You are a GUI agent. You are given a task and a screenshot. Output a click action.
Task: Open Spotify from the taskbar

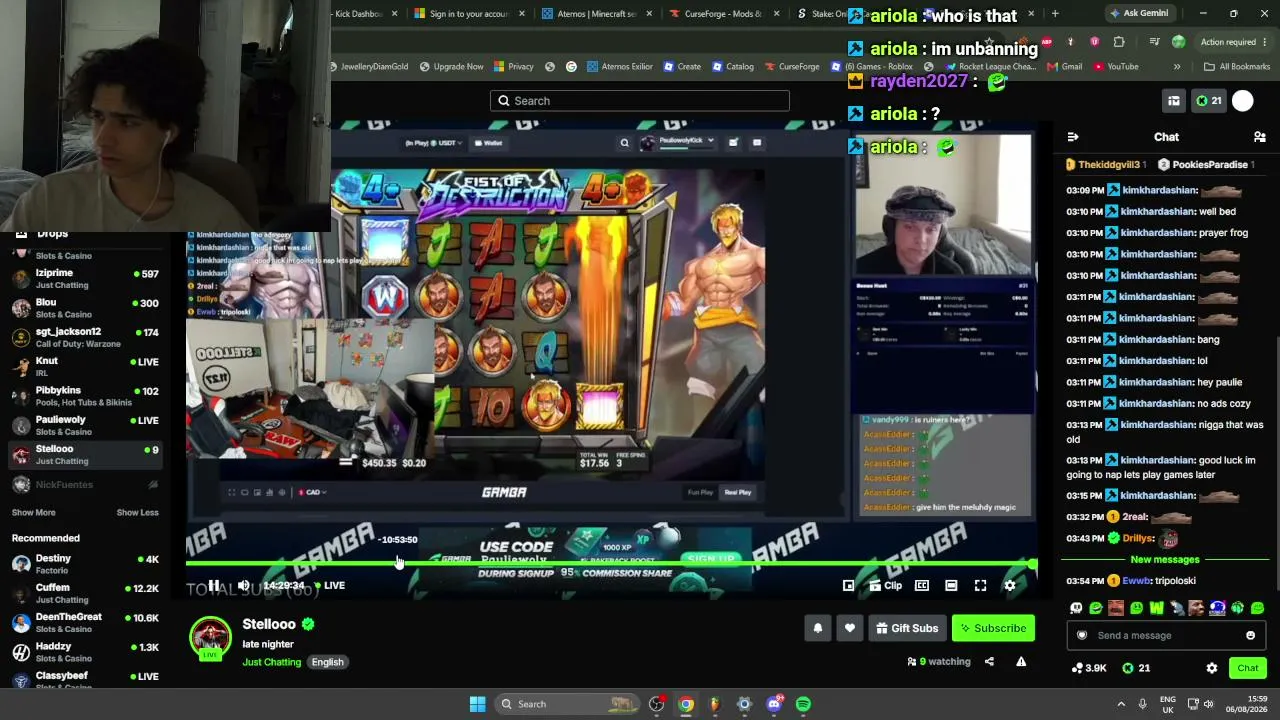[x=803, y=704]
